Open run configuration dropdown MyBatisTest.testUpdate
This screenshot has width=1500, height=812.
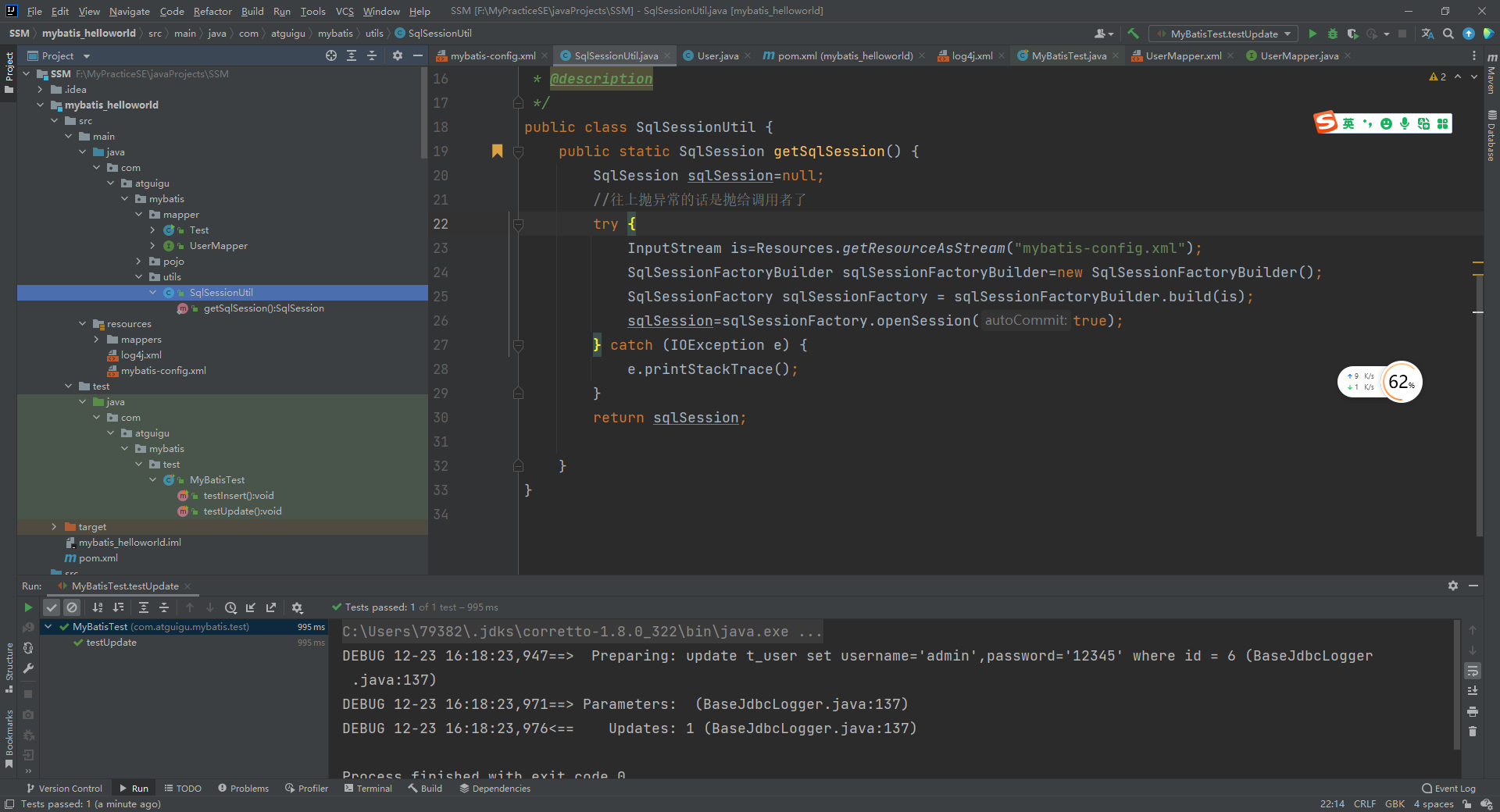pos(1223,34)
